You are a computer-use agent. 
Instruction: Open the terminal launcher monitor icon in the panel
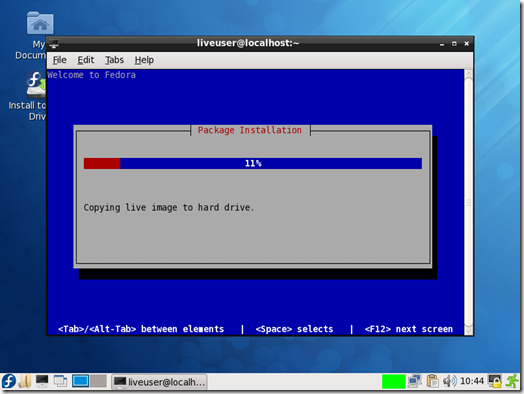tap(42, 381)
